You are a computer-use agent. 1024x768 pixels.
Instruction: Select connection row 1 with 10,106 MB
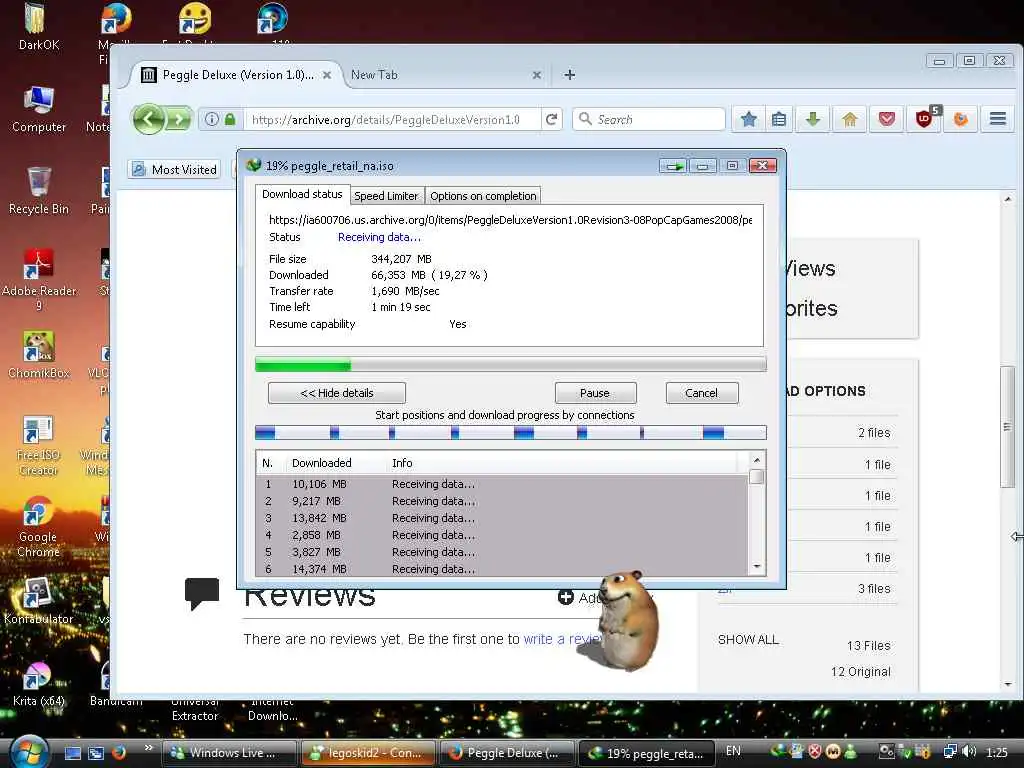[x=502, y=484]
